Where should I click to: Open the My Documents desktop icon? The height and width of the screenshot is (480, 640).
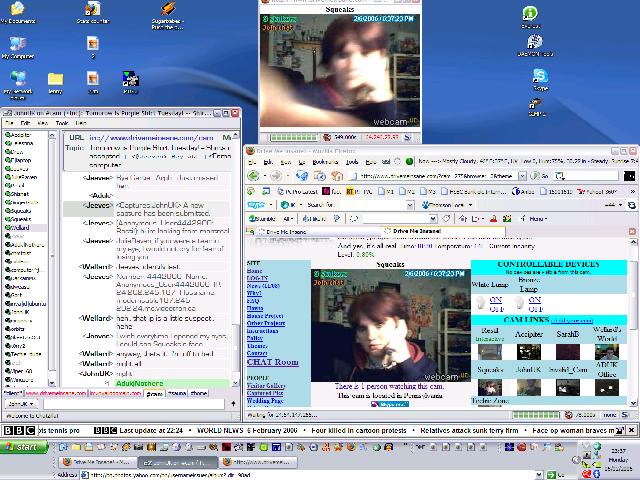pos(17,12)
